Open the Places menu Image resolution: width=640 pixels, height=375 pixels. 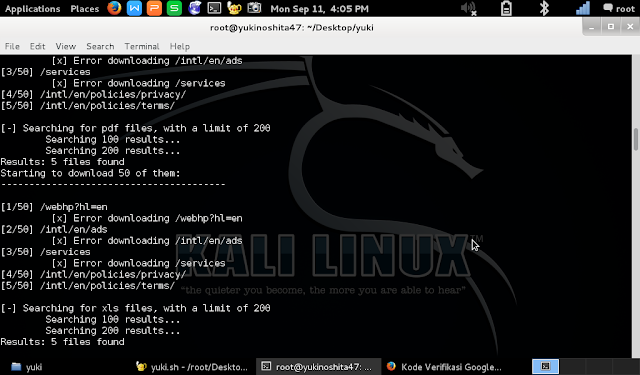pyautogui.click(x=84, y=9)
